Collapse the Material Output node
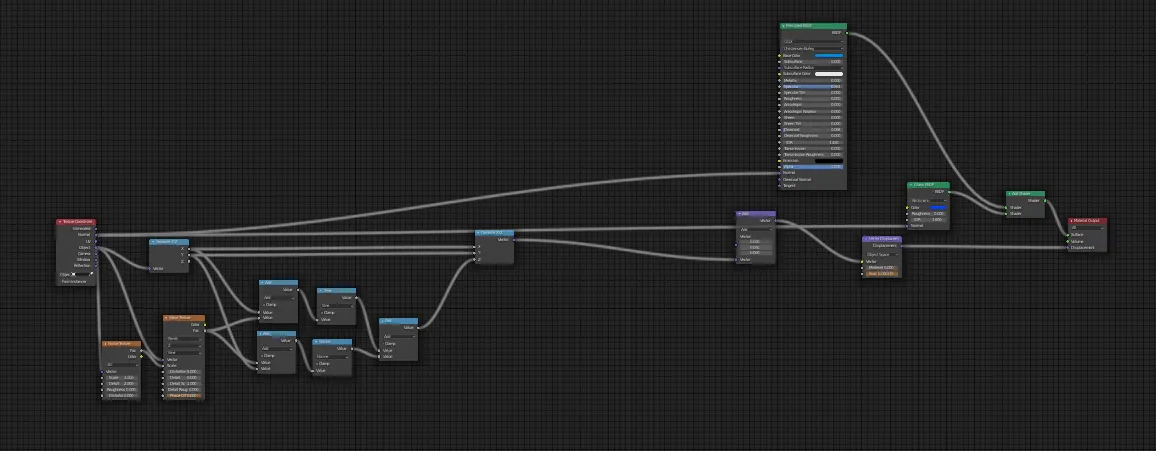This screenshot has width=1156, height=451. click(1071, 221)
